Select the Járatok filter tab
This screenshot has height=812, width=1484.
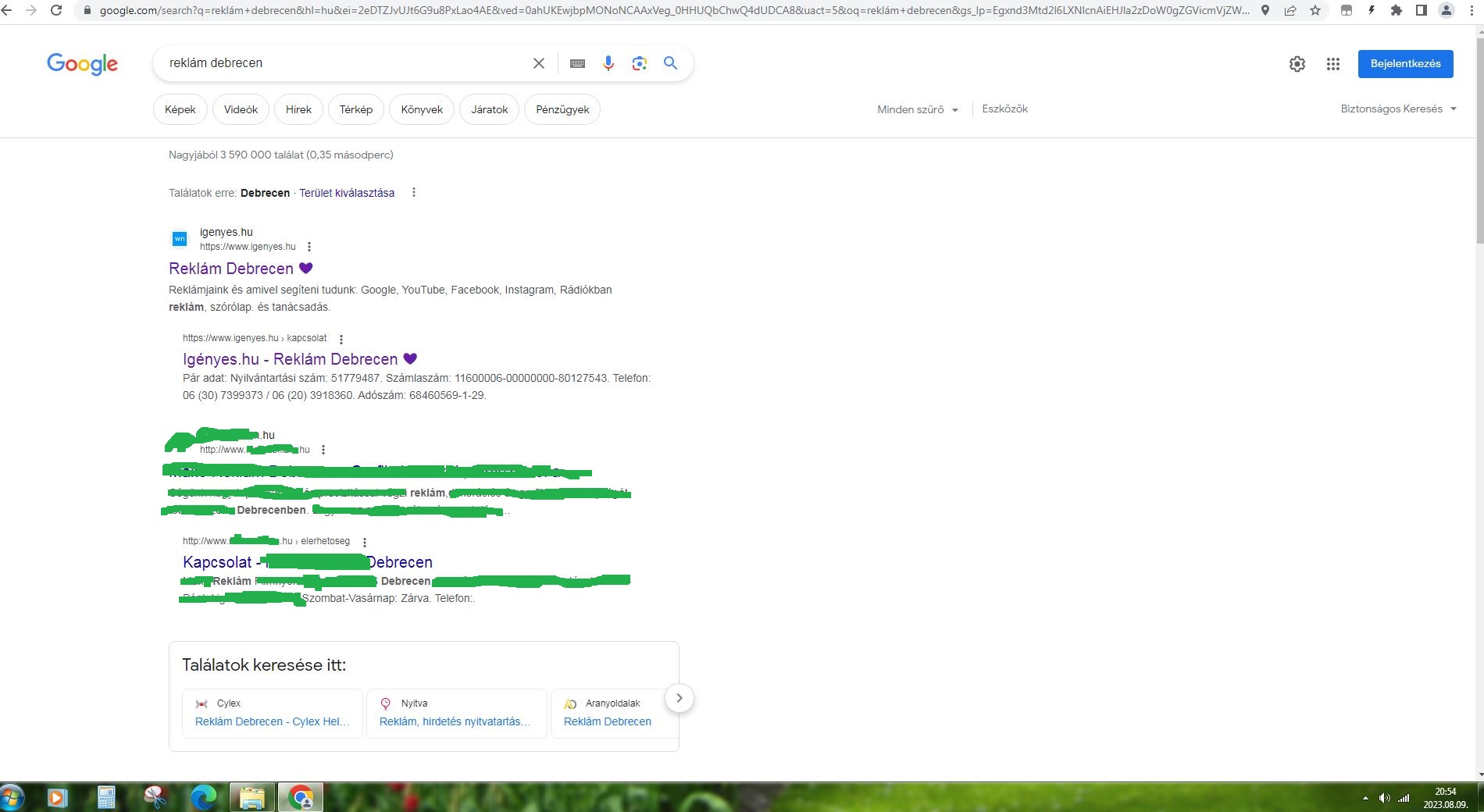[490, 109]
